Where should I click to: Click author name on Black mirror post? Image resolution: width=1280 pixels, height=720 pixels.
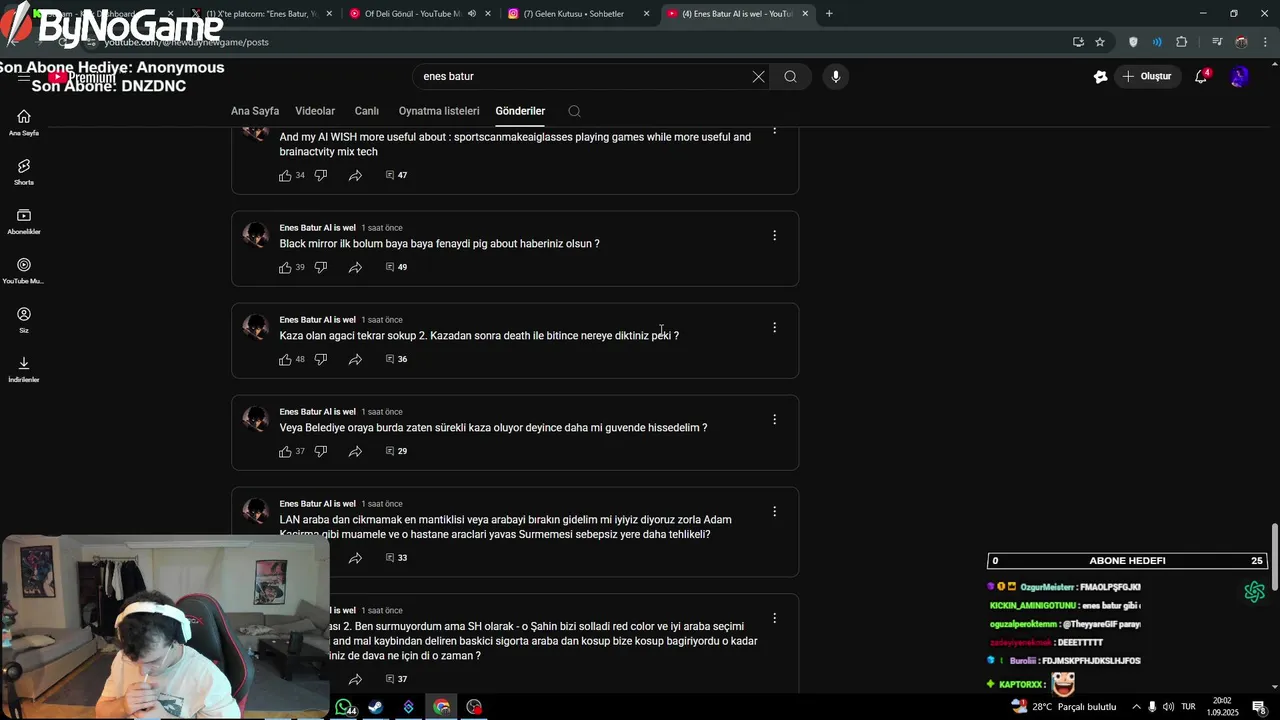click(x=317, y=228)
